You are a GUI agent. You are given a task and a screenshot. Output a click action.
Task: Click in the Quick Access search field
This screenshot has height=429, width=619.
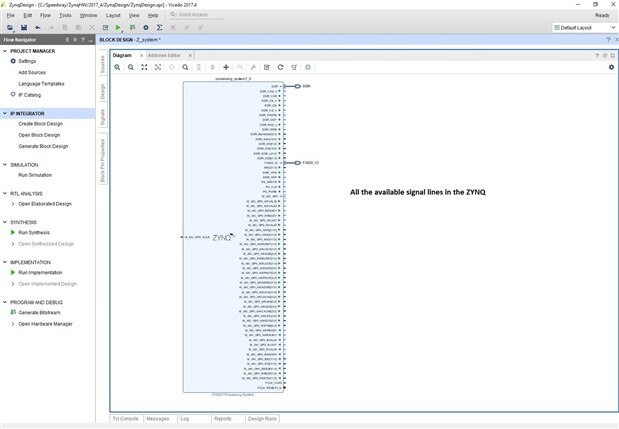click(197, 15)
